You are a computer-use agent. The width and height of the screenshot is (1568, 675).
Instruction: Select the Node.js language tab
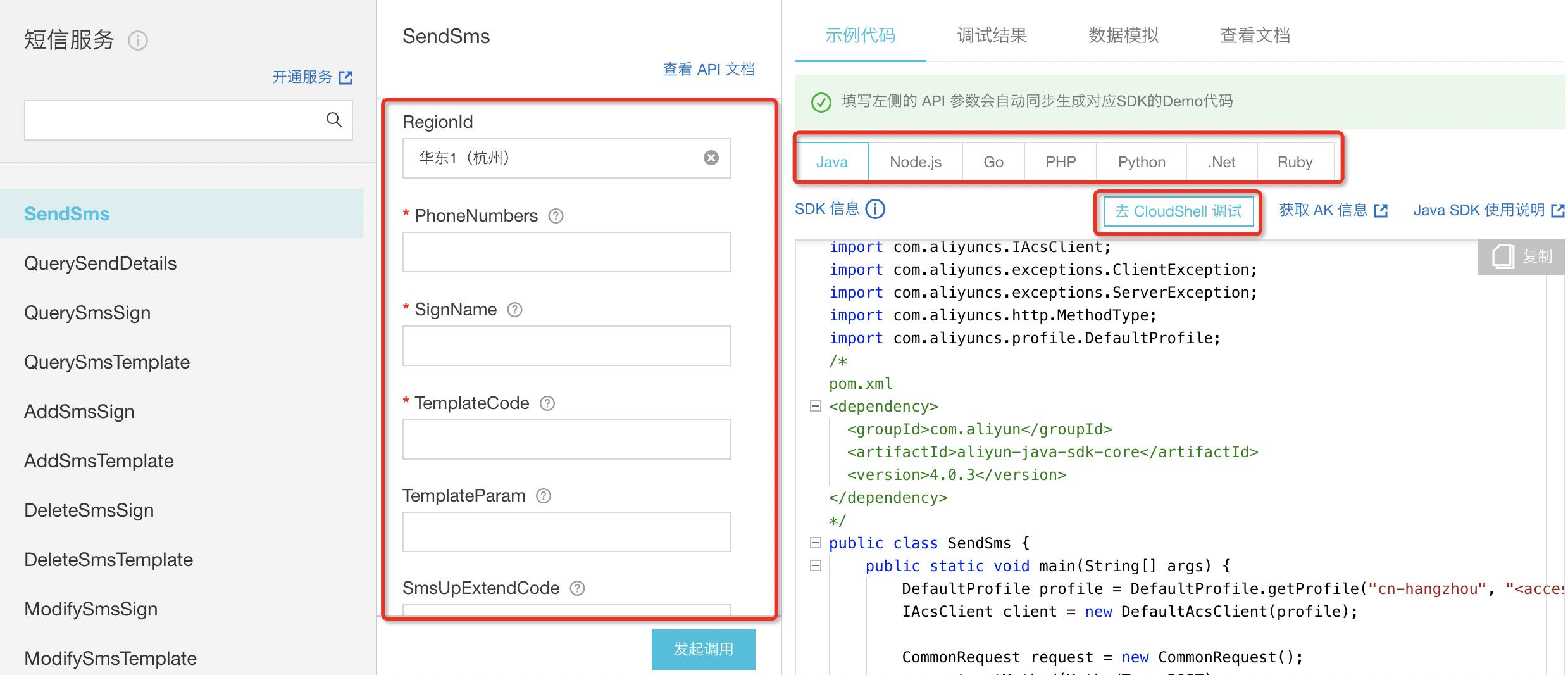point(916,162)
